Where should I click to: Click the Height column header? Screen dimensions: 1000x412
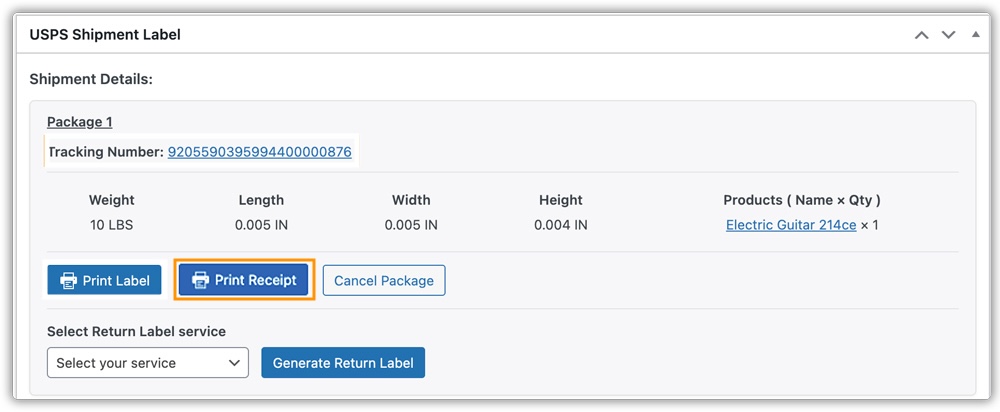(x=561, y=200)
